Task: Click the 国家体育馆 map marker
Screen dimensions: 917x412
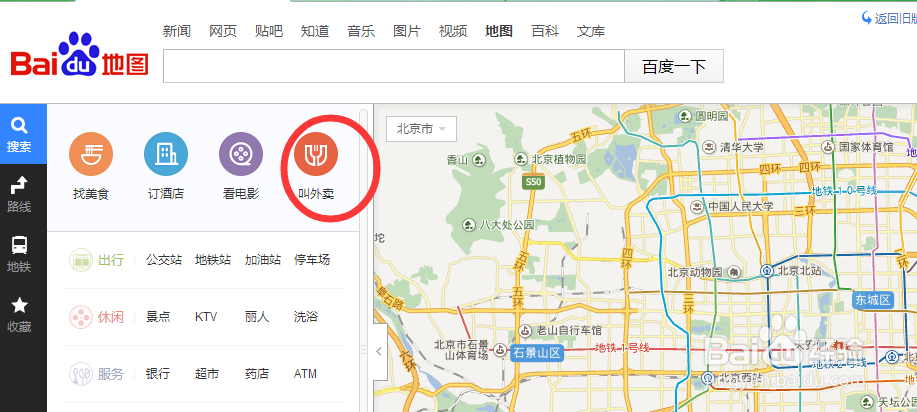Action: [x=828, y=146]
